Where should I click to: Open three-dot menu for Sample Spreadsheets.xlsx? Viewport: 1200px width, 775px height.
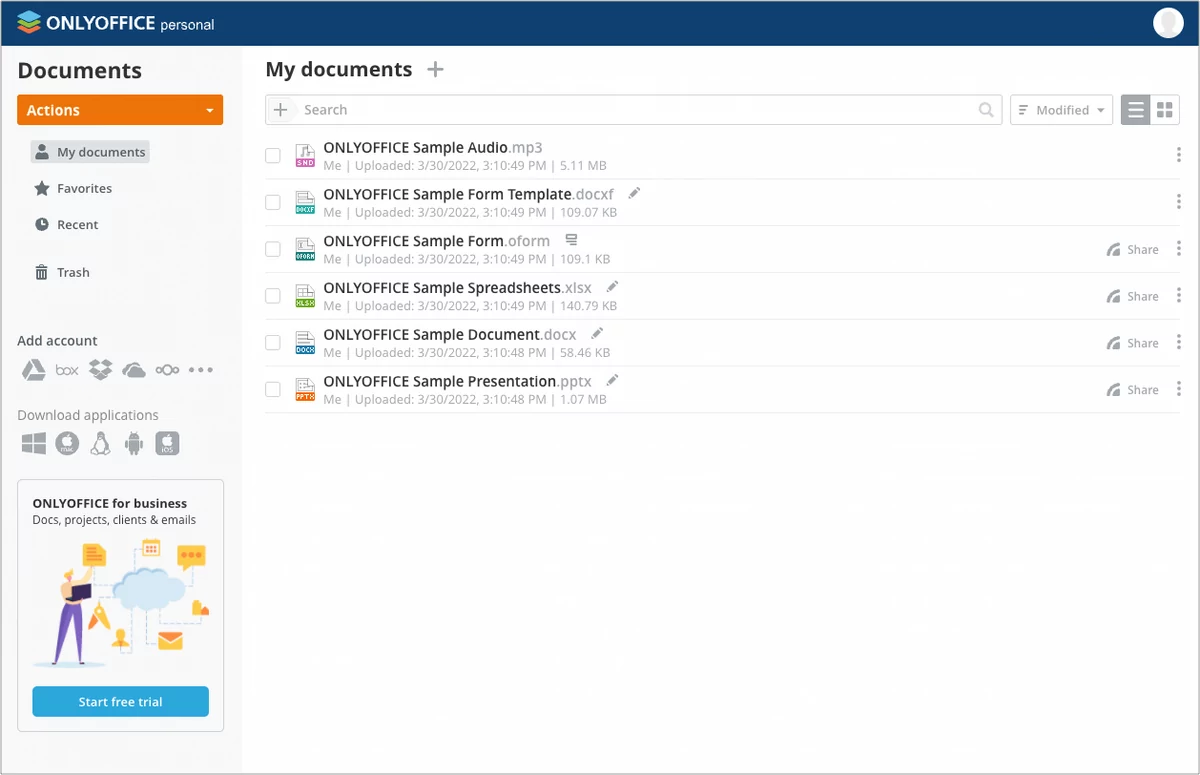tap(1178, 296)
